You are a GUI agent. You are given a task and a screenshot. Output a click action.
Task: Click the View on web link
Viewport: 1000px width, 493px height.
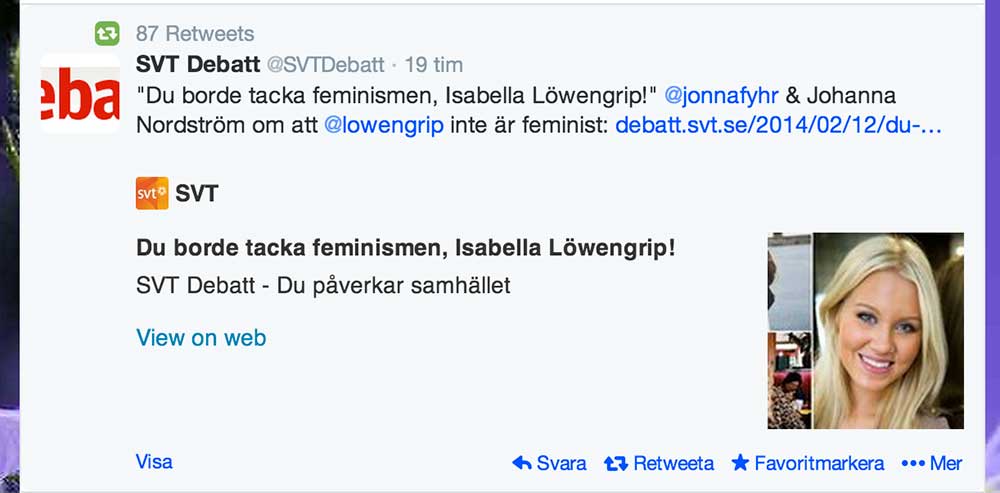click(201, 338)
